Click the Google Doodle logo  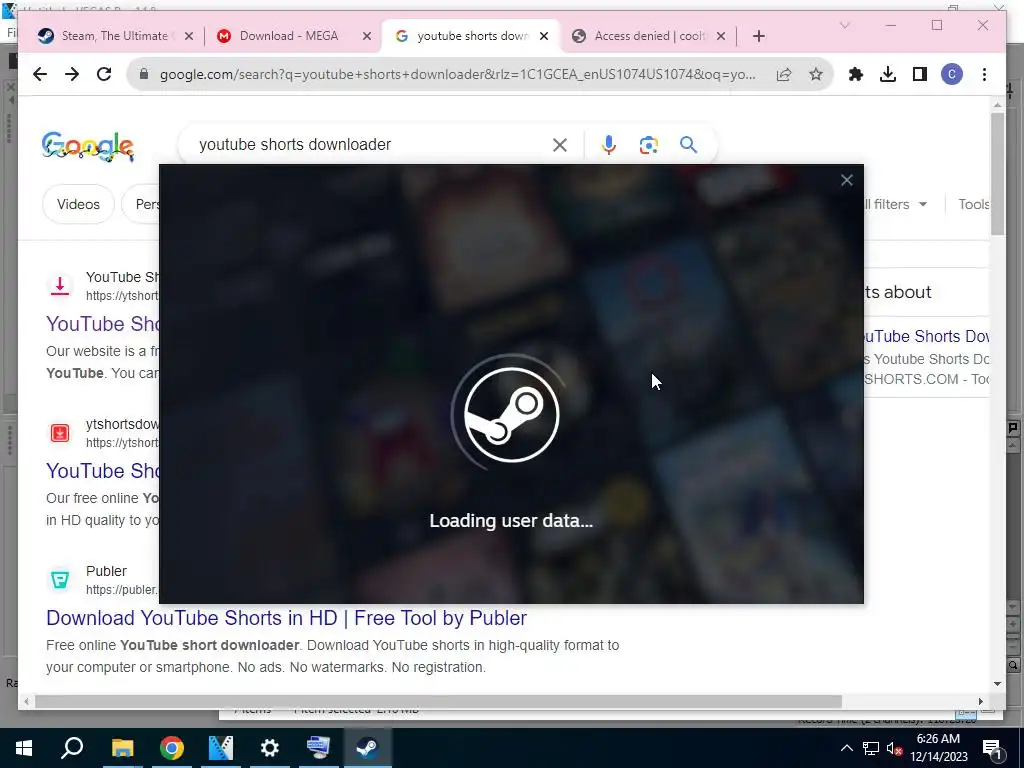point(88,146)
